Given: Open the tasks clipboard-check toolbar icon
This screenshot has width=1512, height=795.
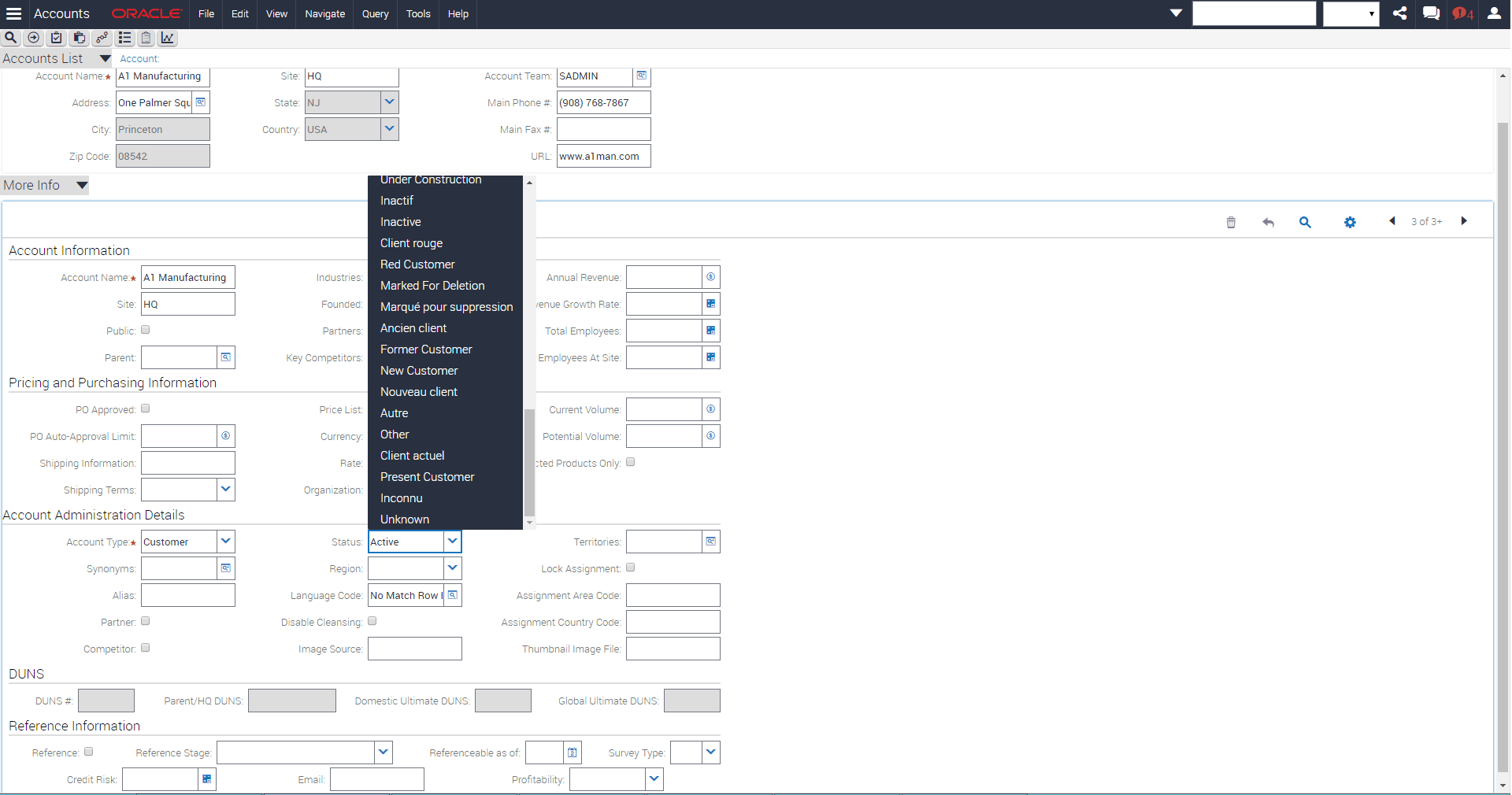Looking at the screenshot, I should point(56,38).
